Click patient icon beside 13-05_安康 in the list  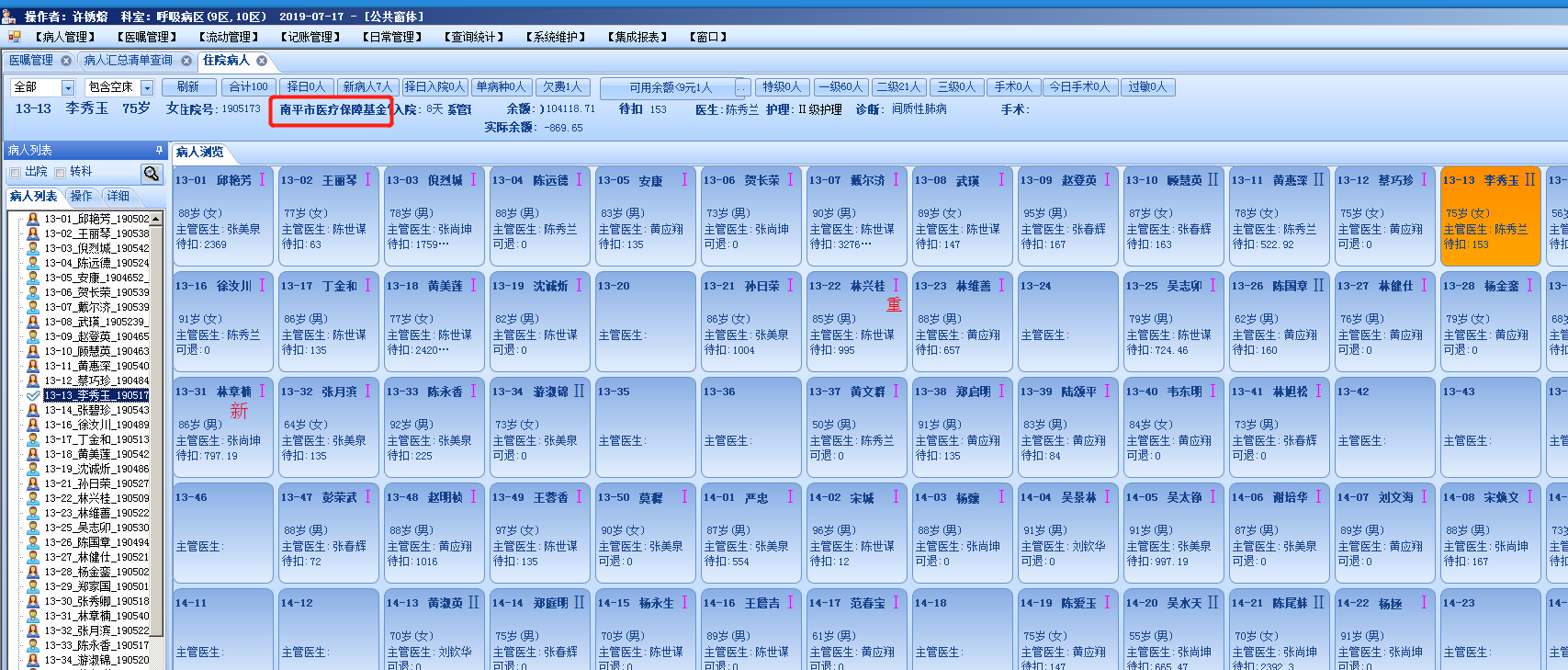33,278
